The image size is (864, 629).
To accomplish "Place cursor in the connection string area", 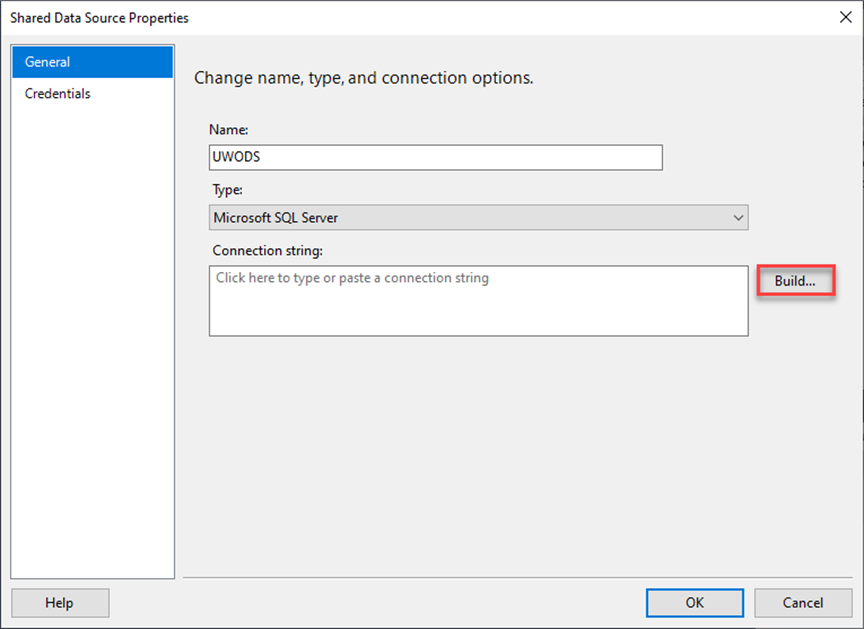I will click(477, 300).
